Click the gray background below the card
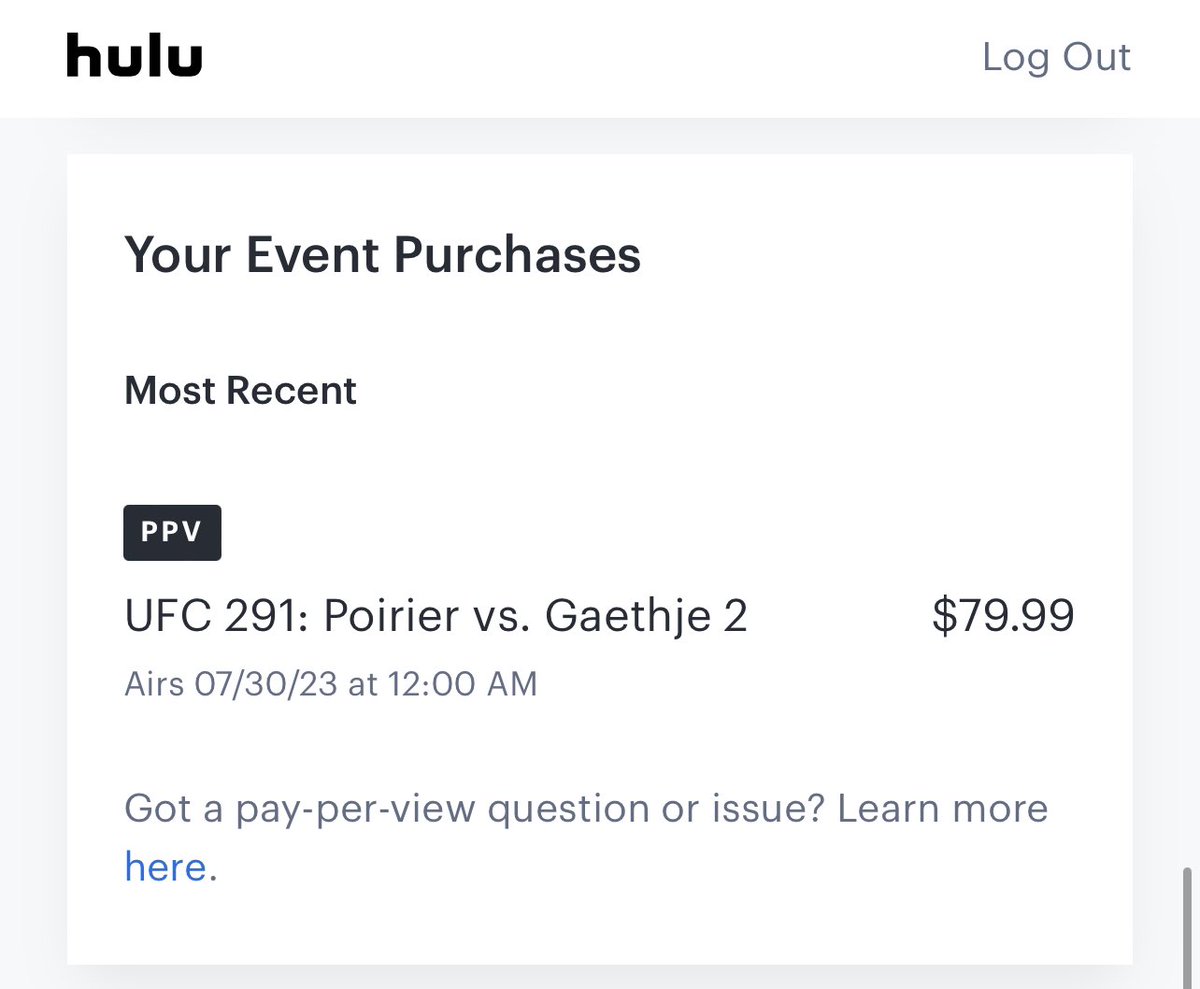Viewport: 1200px width, 989px height. (600, 977)
